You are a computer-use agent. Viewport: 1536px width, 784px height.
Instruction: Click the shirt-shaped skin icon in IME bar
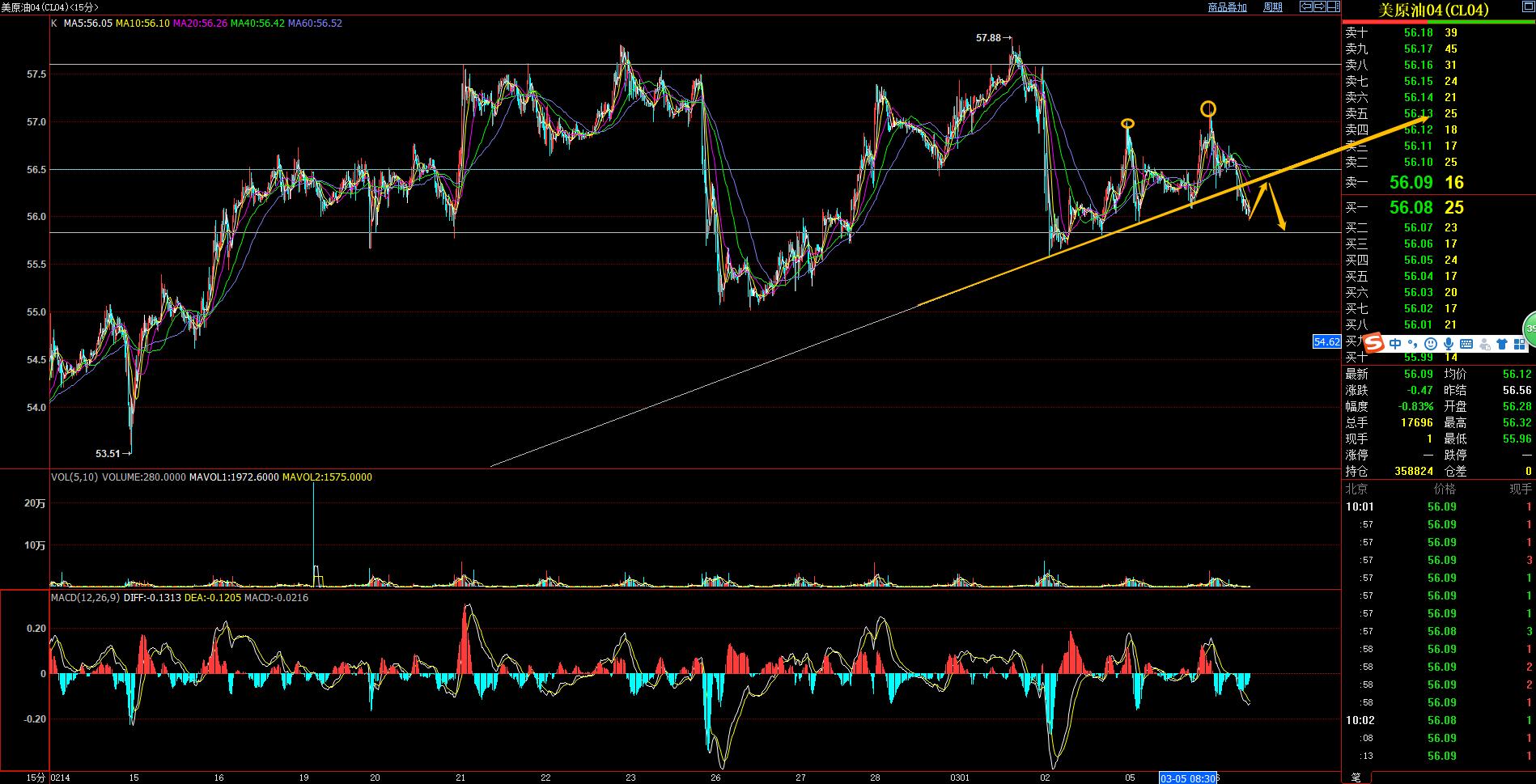point(1502,344)
